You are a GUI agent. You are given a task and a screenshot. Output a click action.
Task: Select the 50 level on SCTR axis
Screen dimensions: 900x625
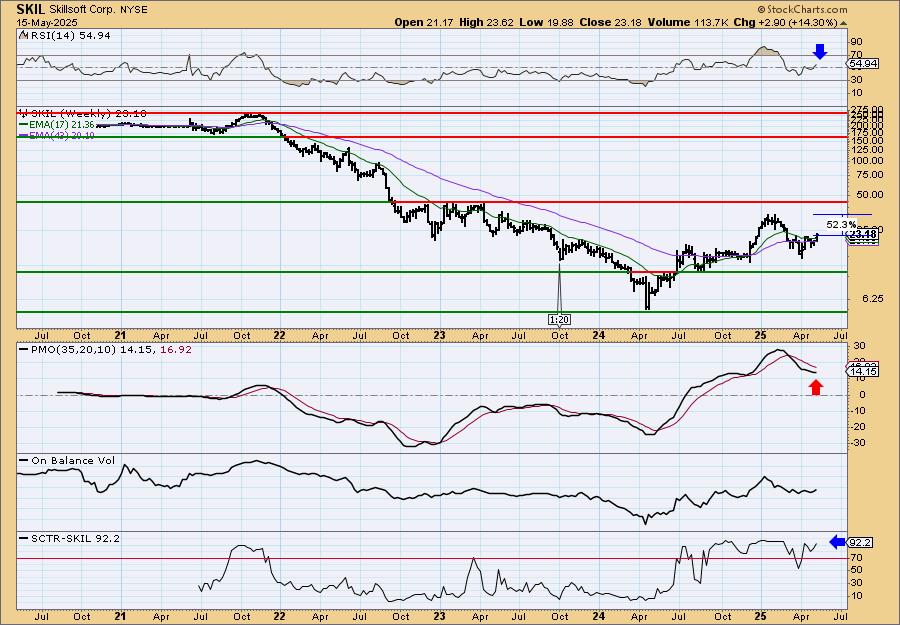coord(857,570)
